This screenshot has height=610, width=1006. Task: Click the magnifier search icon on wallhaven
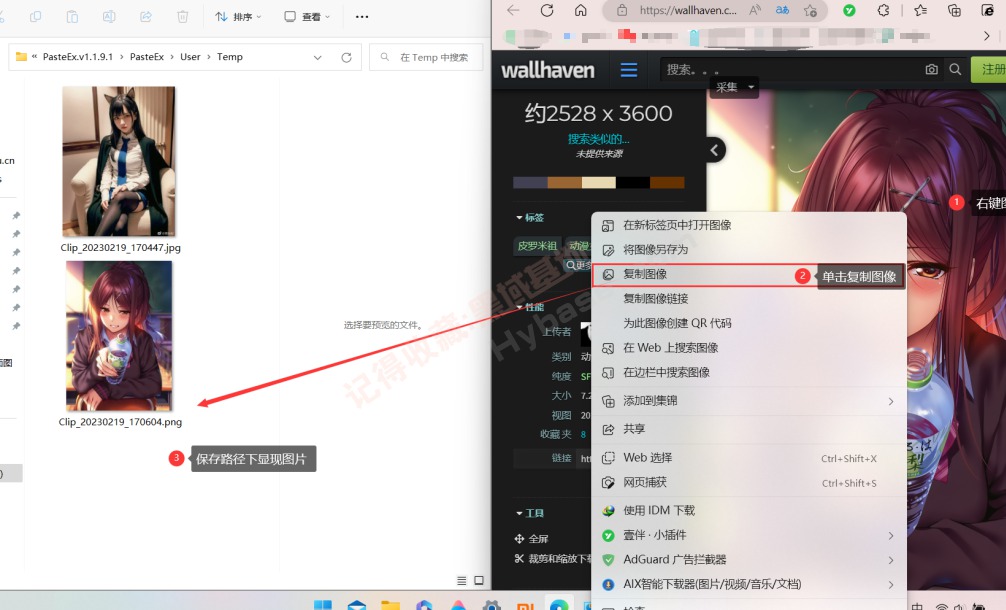coord(955,70)
